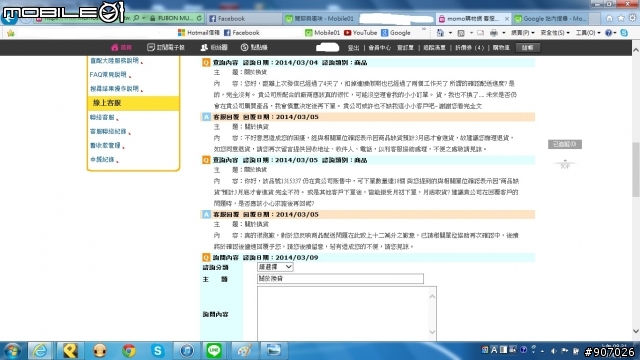Open the 工具(O) menu
Image resolution: width=640 pixels, height=360 pixels.
588,33
